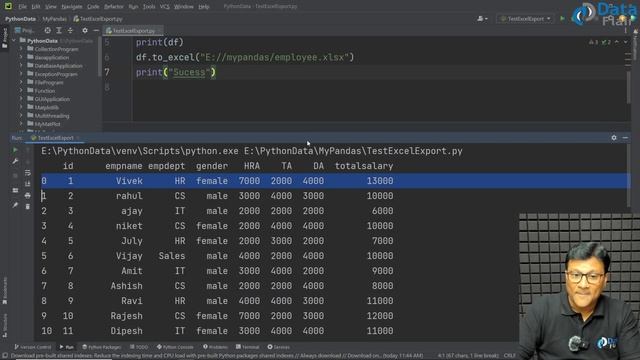
Task: Click the status bar tool window toggle icon
Action: click(4, 356)
